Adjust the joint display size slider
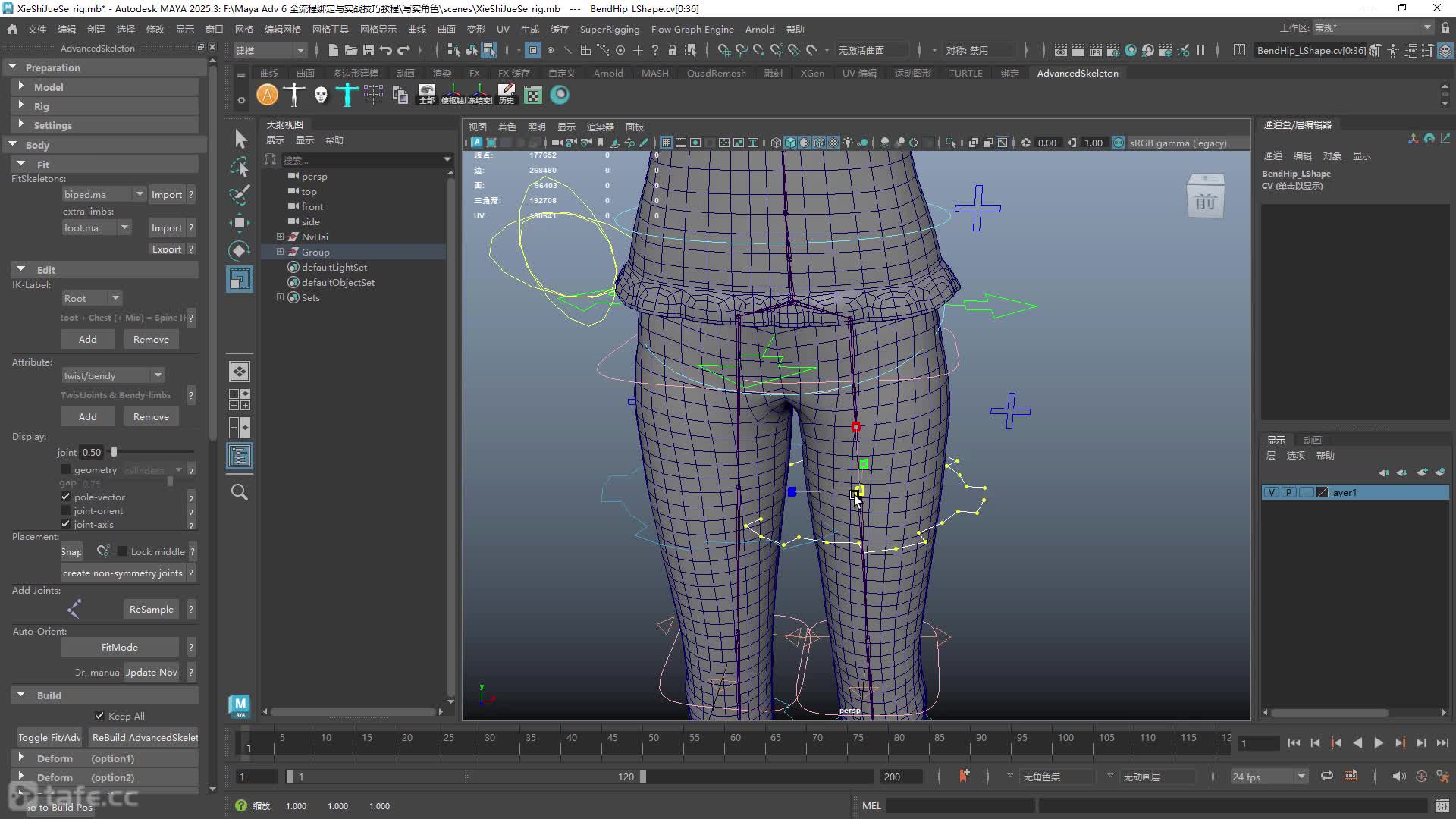This screenshot has width=1456, height=819. pyautogui.click(x=114, y=452)
